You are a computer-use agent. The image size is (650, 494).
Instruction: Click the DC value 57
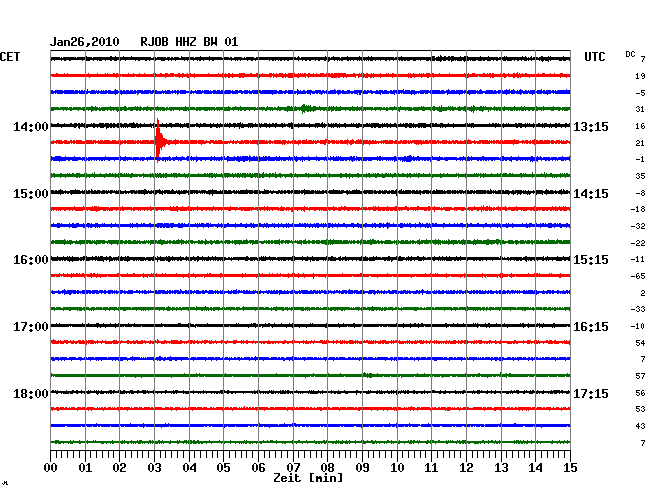point(640,376)
